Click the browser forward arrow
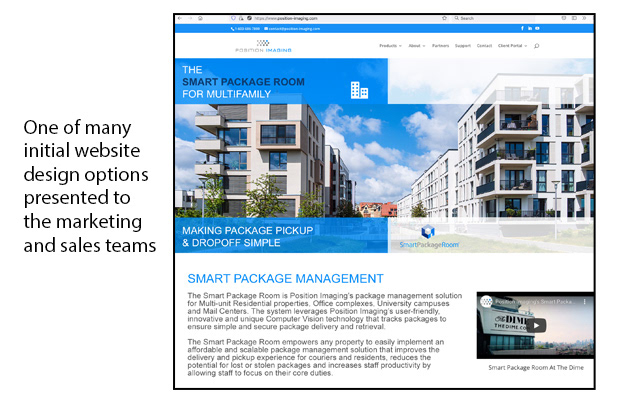The image size is (620, 403). [x=190, y=18]
